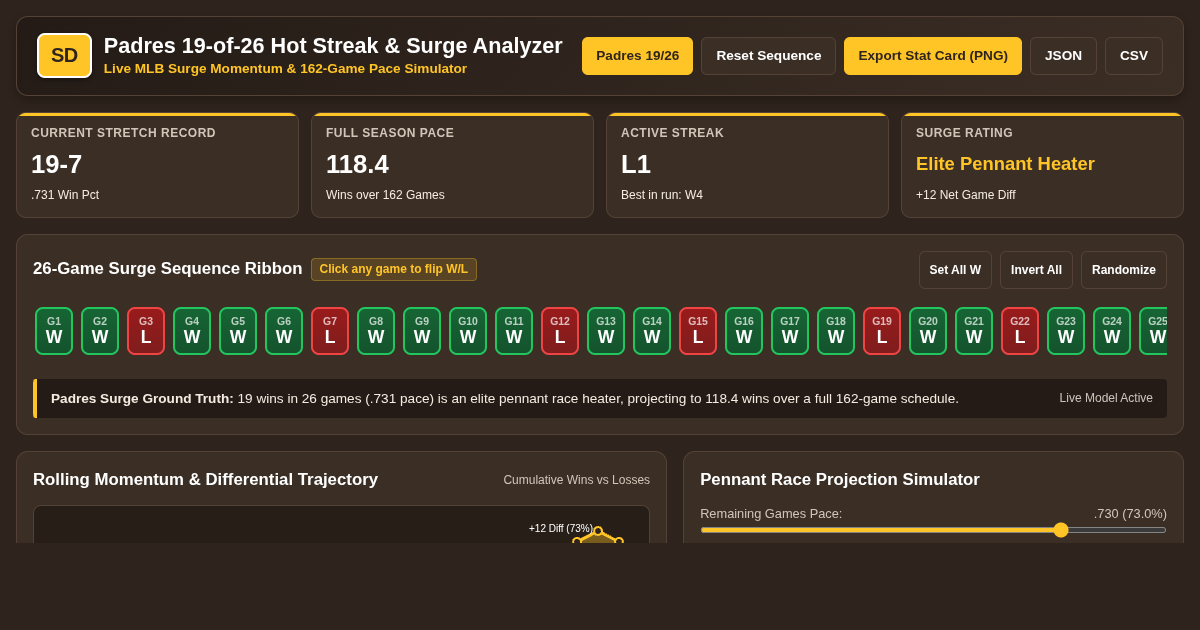1200x630 pixels.
Task: Click the 'Click any game to flip W/L' hint badge
Action: pos(394,270)
